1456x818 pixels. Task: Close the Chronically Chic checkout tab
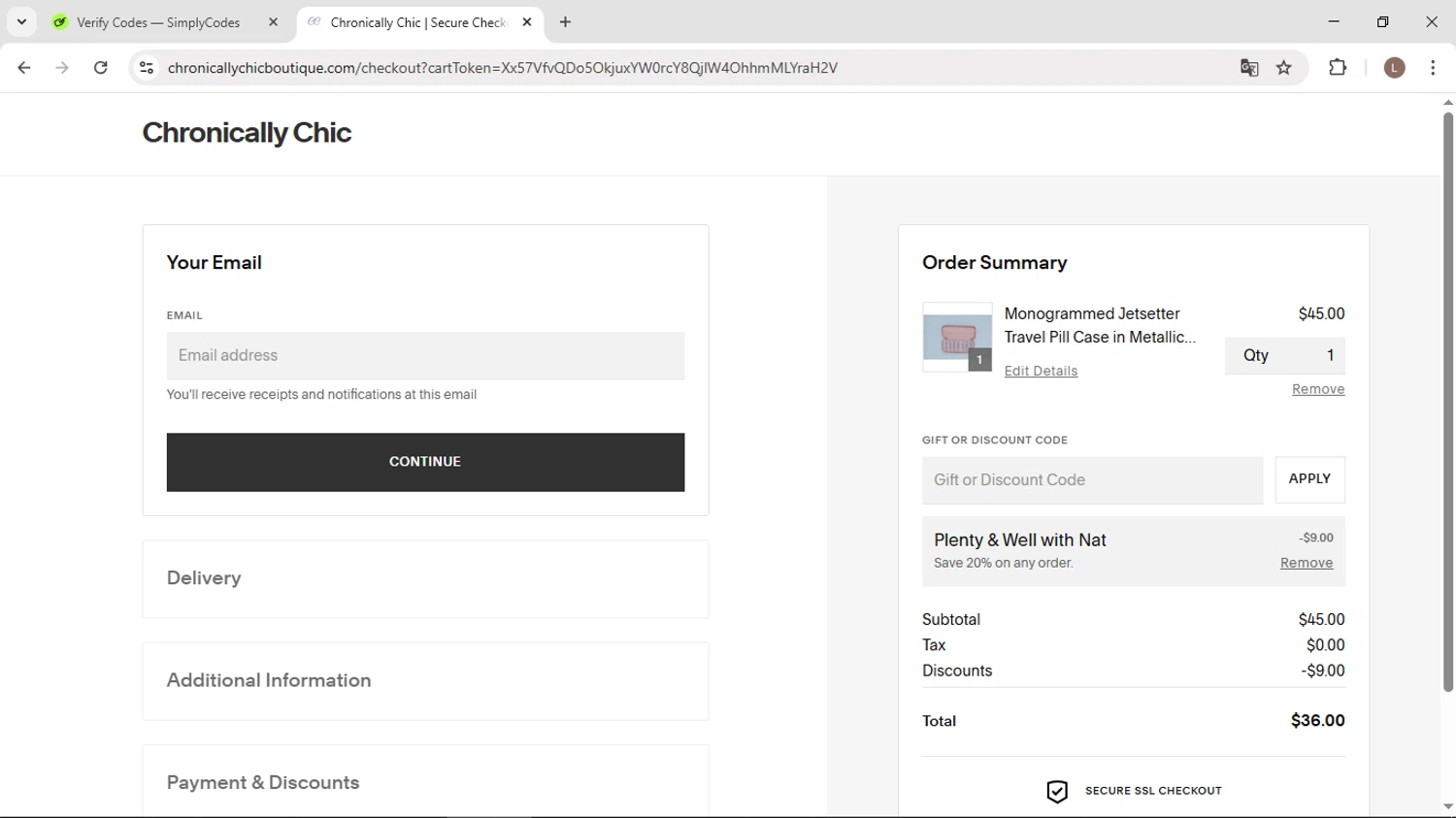point(527,22)
